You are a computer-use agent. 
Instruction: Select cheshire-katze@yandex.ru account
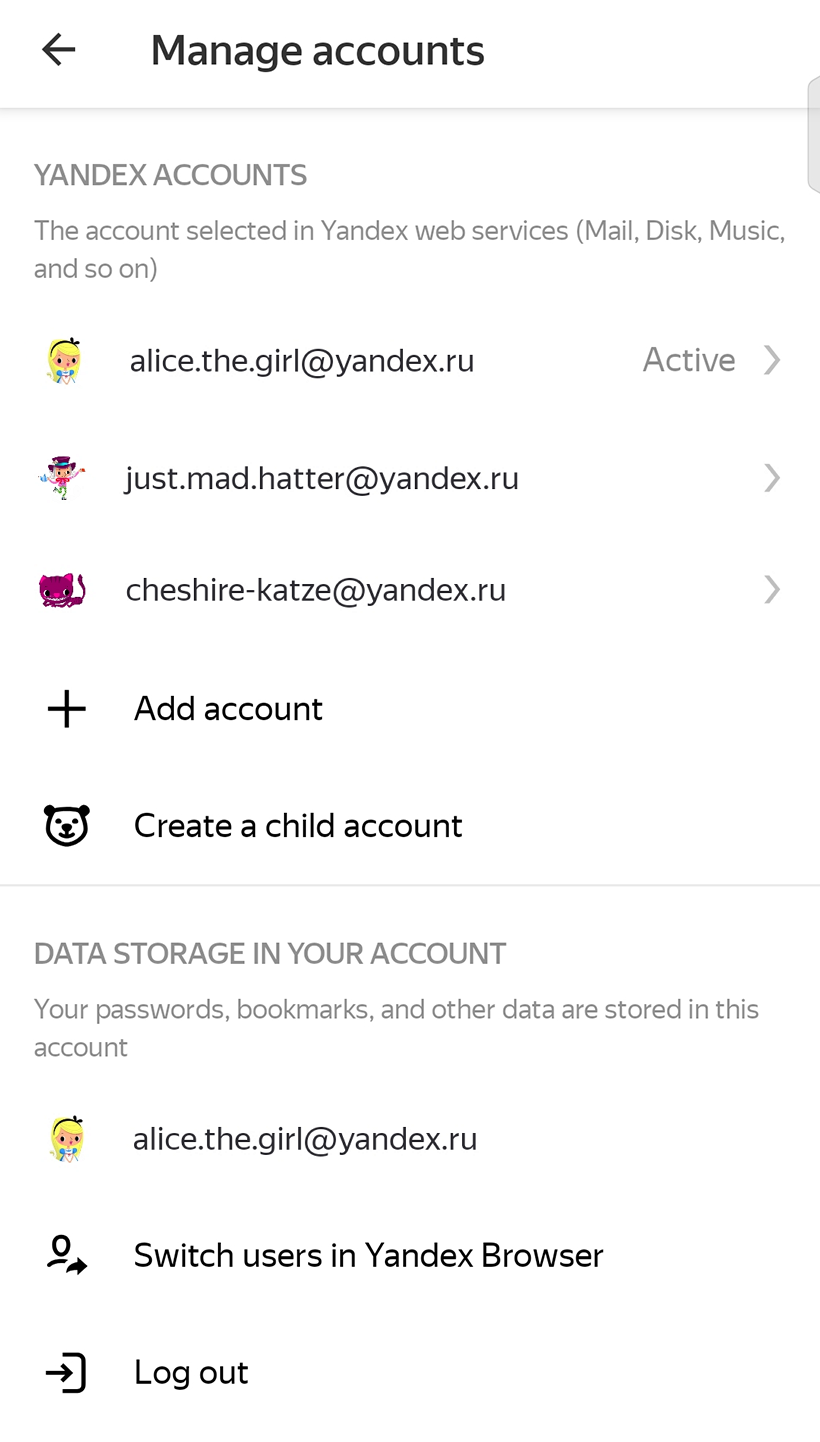click(x=410, y=590)
